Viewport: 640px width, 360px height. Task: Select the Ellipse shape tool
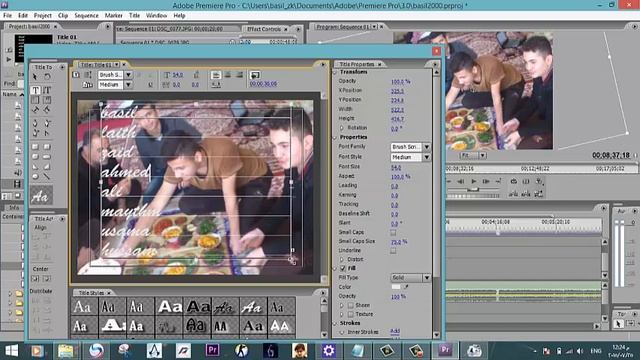coord(36,176)
